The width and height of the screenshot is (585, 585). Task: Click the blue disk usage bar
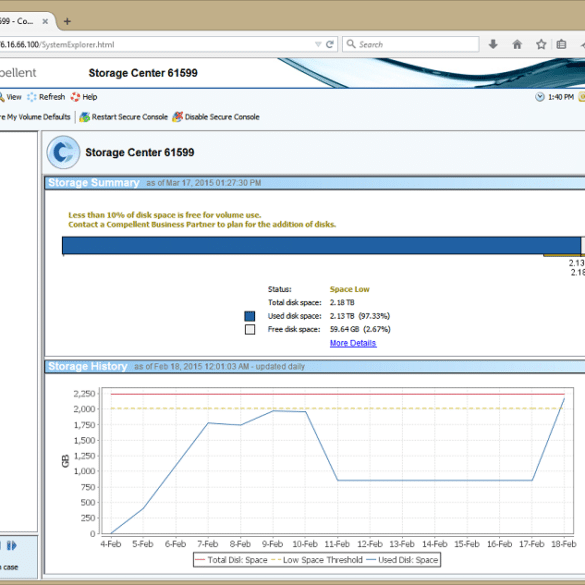pyautogui.click(x=321, y=245)
